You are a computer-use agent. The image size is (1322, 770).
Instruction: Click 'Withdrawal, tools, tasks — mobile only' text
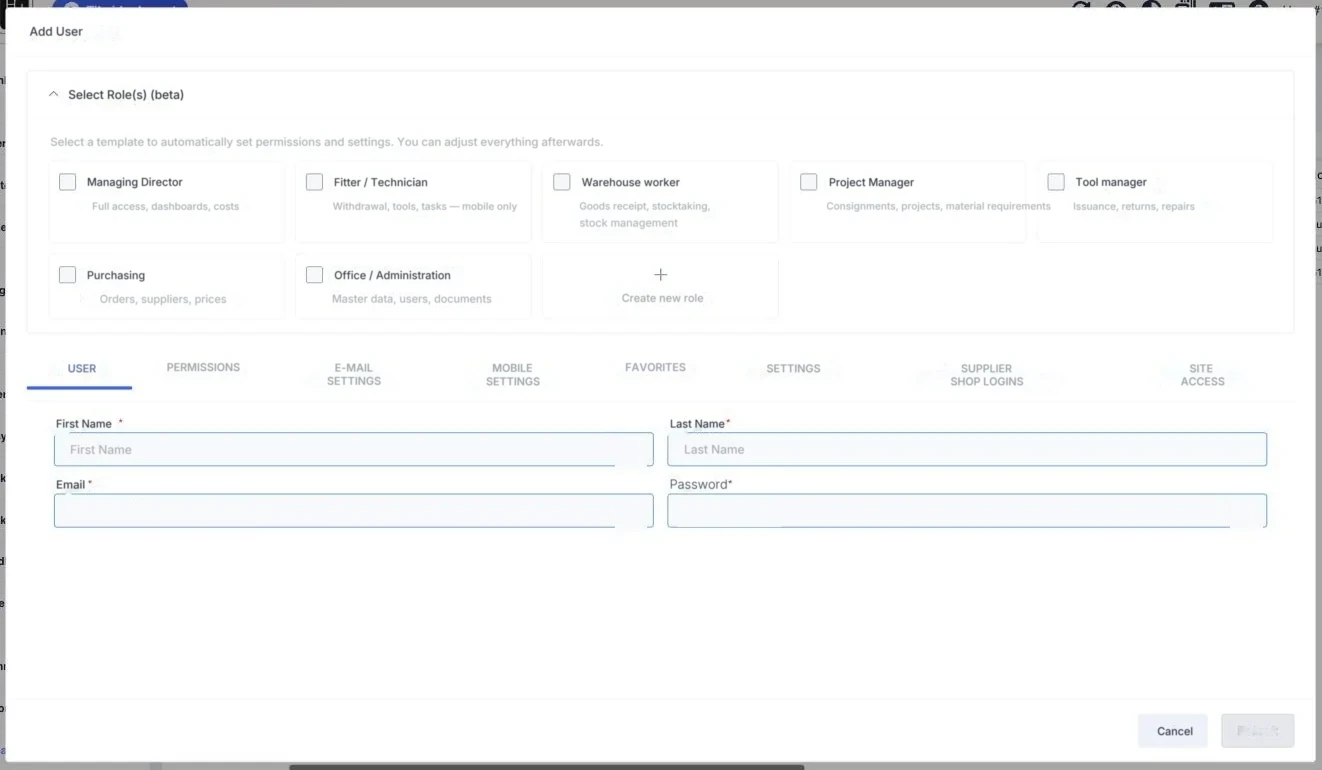click(x=425, y=207)
